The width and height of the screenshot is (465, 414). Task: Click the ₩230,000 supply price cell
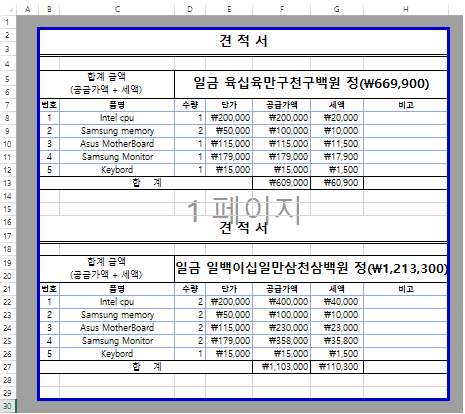[x=282, y=328]
